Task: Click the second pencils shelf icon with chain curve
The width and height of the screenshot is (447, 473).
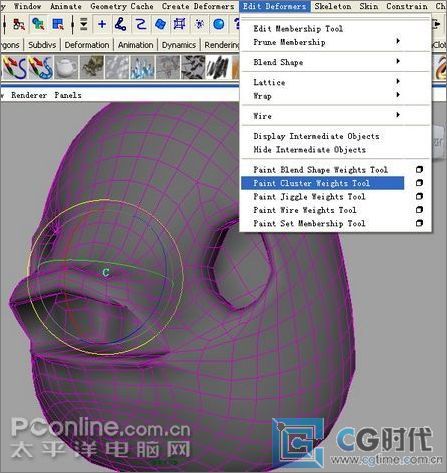Action: (x=40, y=67)
